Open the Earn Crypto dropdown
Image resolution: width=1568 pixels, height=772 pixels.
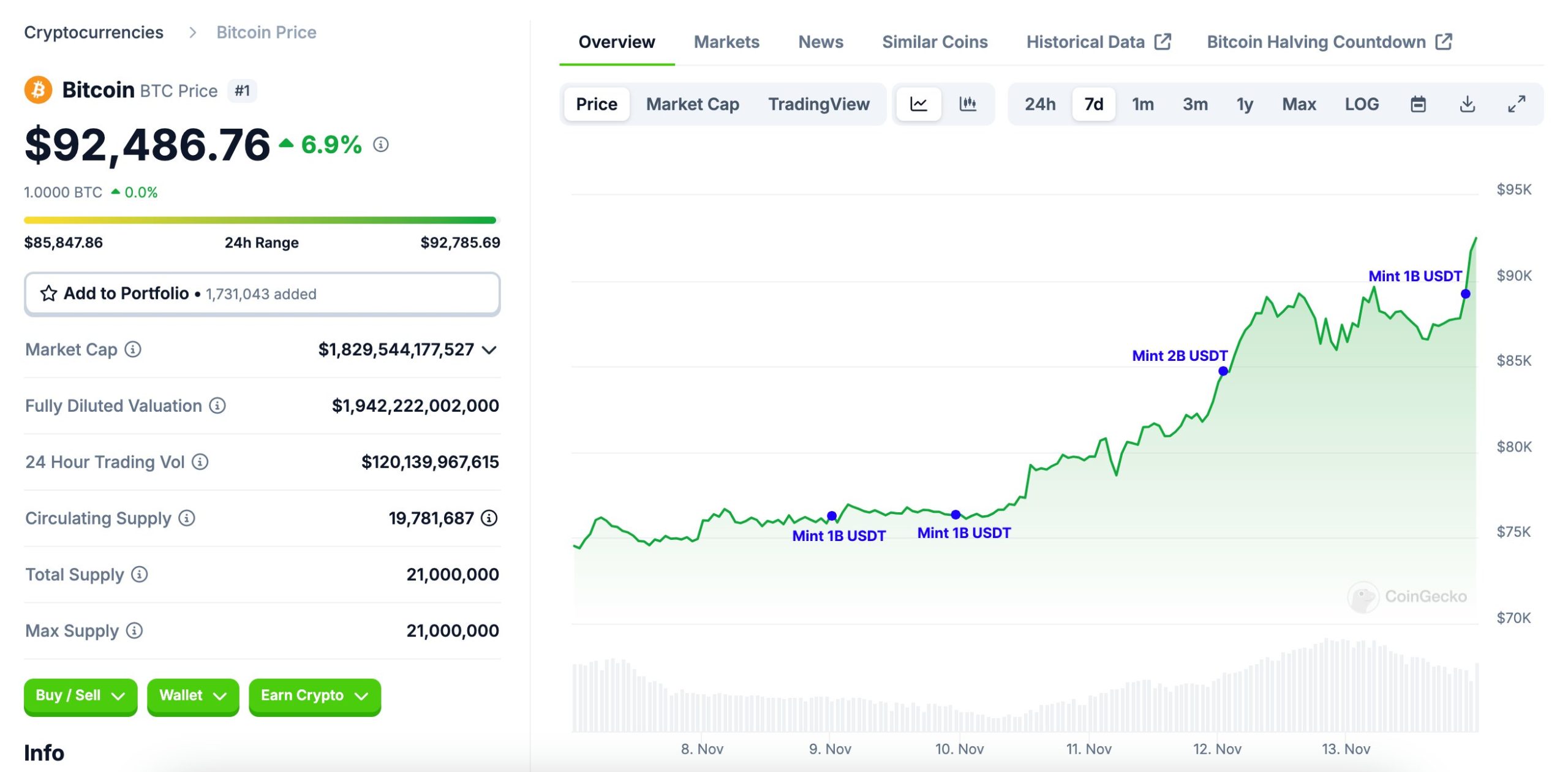click(x=314, y=696)
